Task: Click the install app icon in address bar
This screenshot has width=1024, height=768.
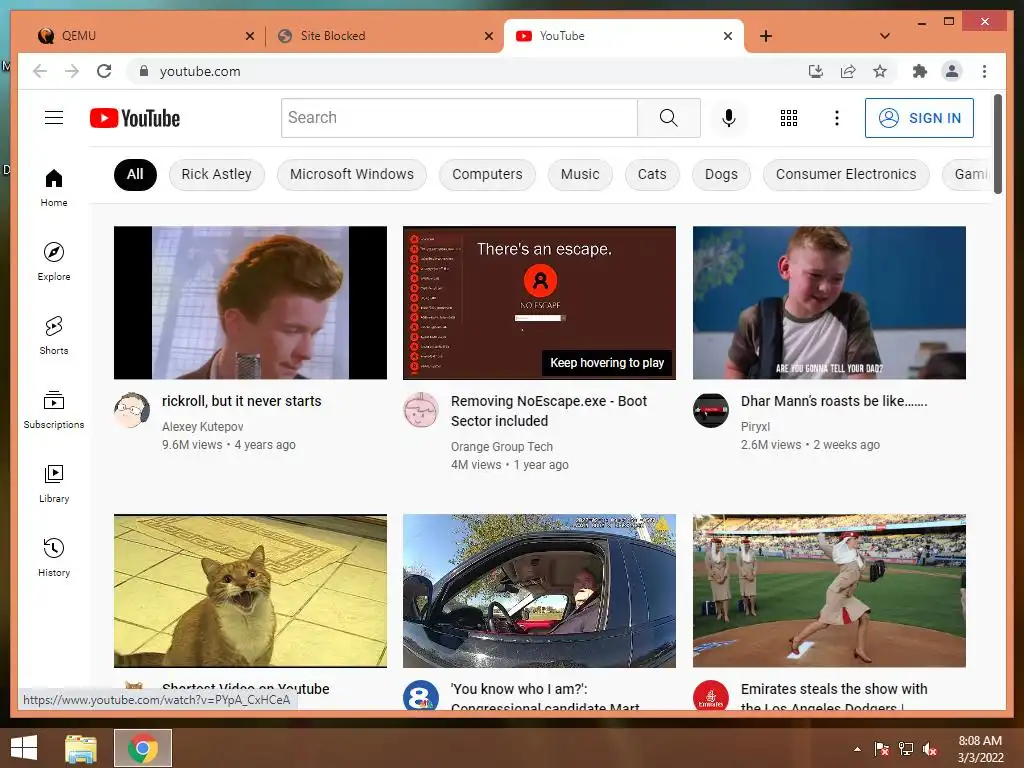Action: tap(816, 71)
